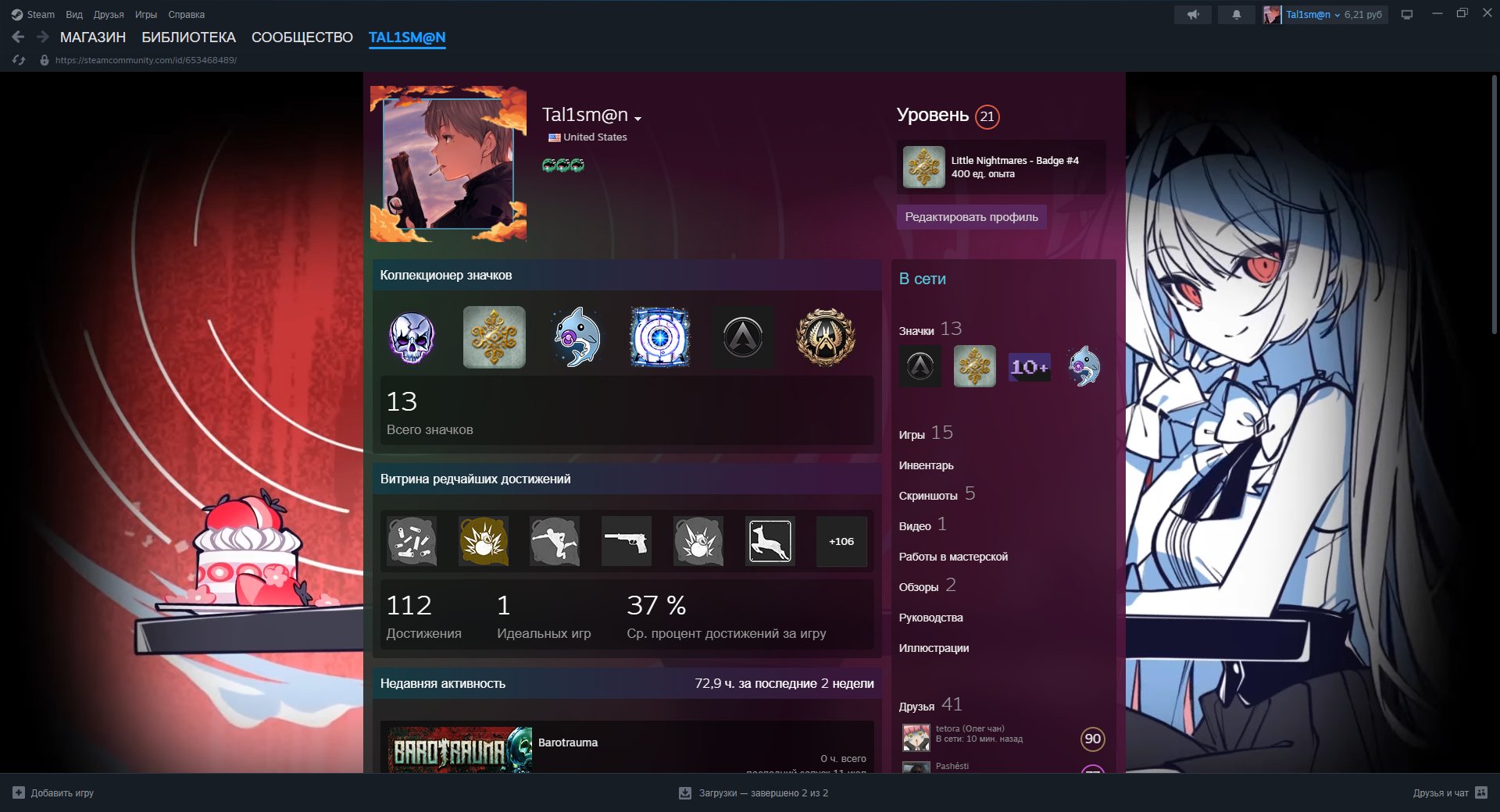Click the page URL address field

click(146, 60)
